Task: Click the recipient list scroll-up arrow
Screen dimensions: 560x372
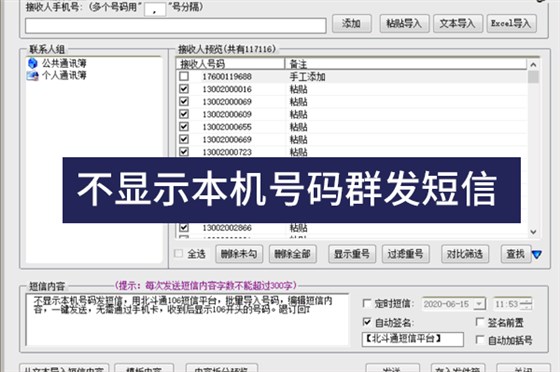Action: pyautogui.click(x=533, y=65)
